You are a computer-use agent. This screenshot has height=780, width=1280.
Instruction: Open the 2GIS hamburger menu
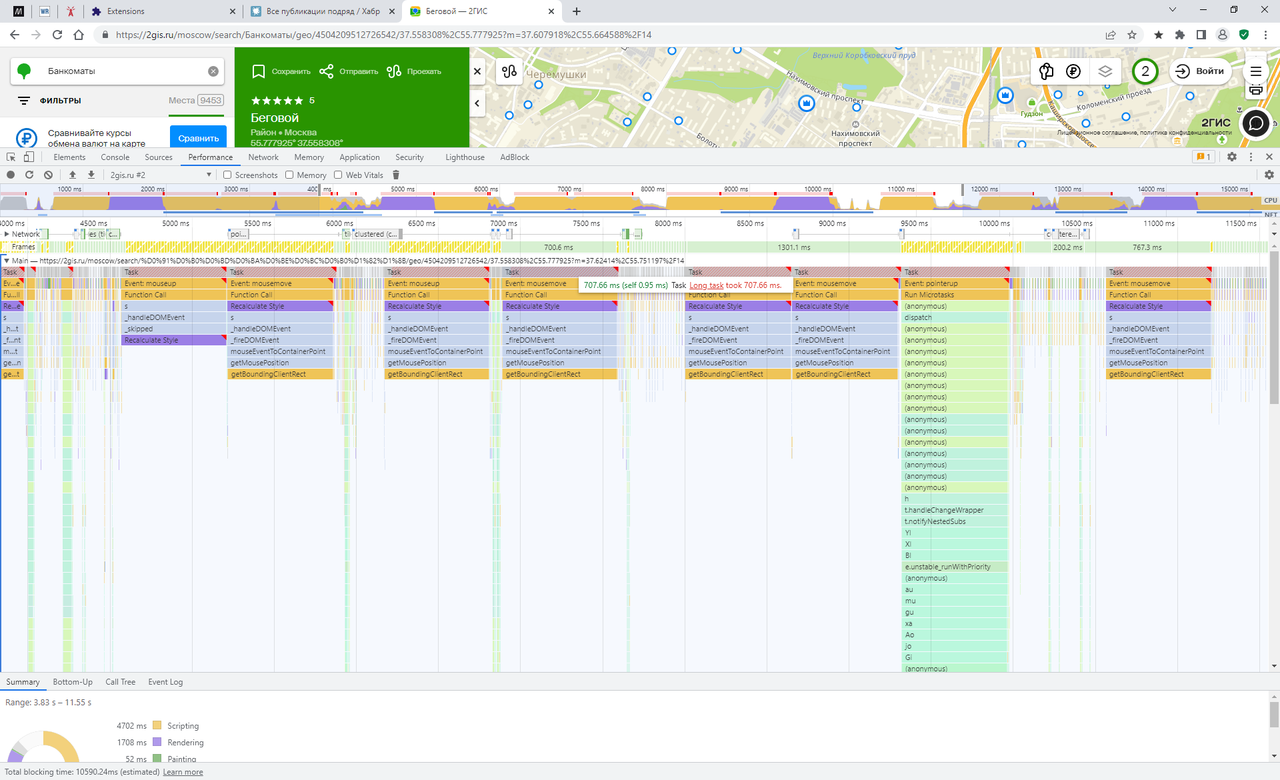point(1256,71)
